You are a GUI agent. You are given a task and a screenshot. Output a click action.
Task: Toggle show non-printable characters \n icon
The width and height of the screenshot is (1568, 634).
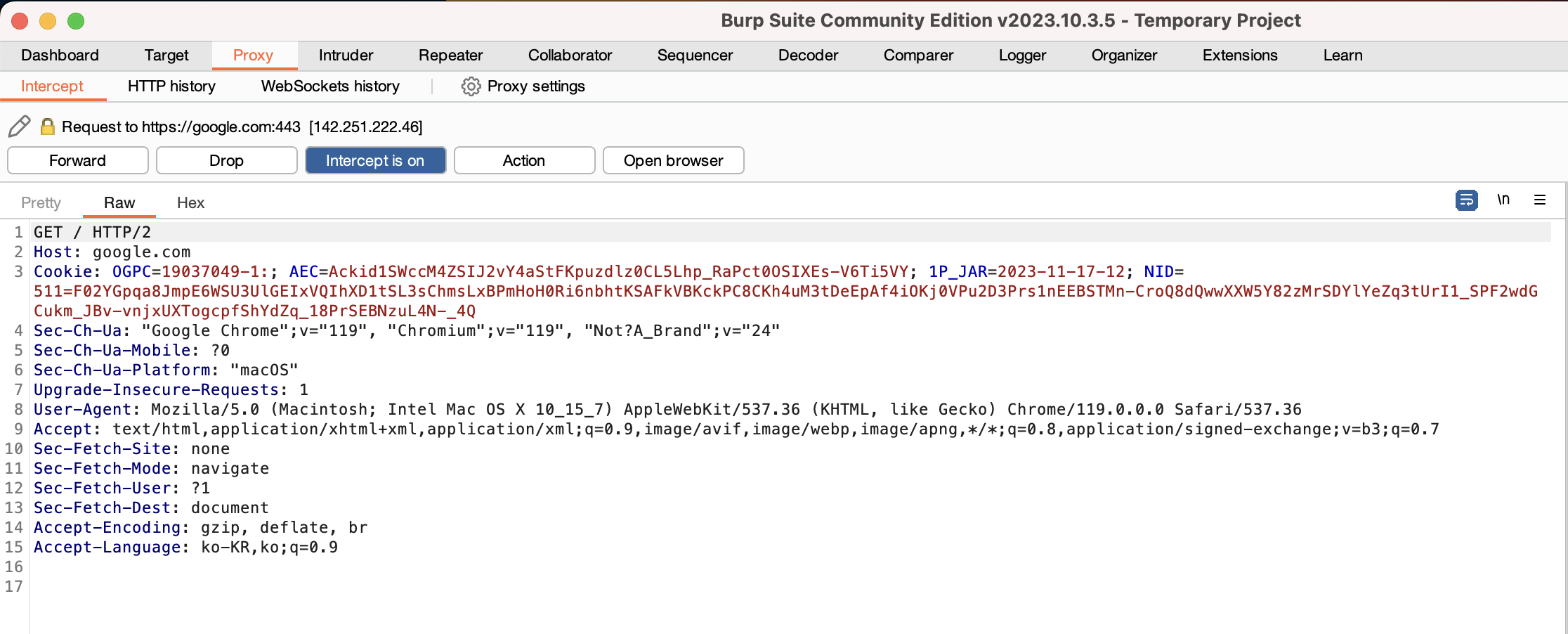click(1503, 200)
